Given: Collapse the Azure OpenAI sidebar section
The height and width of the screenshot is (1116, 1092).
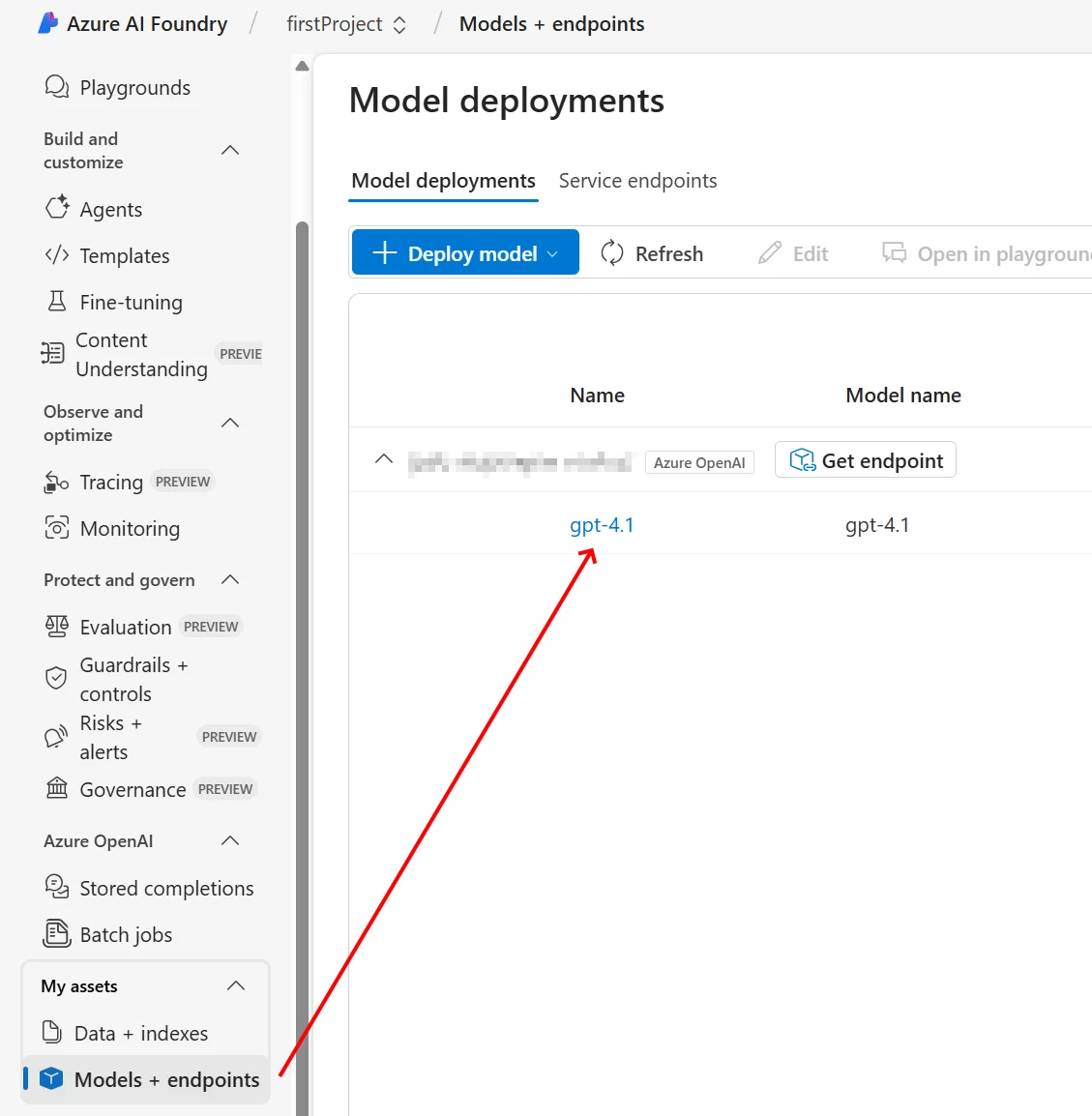Looking at the screenshot, I should coord(230,840).
